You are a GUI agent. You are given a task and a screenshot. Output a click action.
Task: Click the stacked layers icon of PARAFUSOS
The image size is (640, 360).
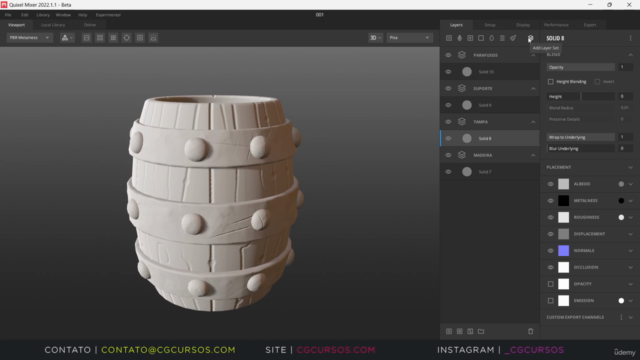coord(462,55)
